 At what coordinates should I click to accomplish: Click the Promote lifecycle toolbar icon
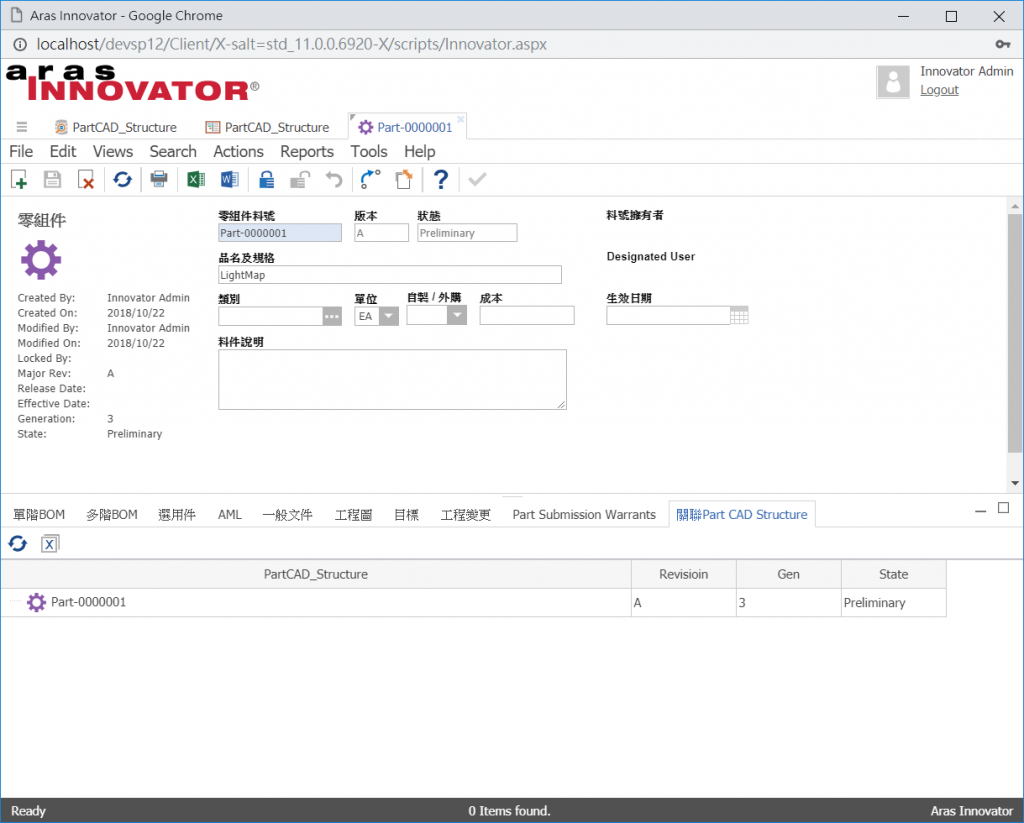click(x=370, y=179)
